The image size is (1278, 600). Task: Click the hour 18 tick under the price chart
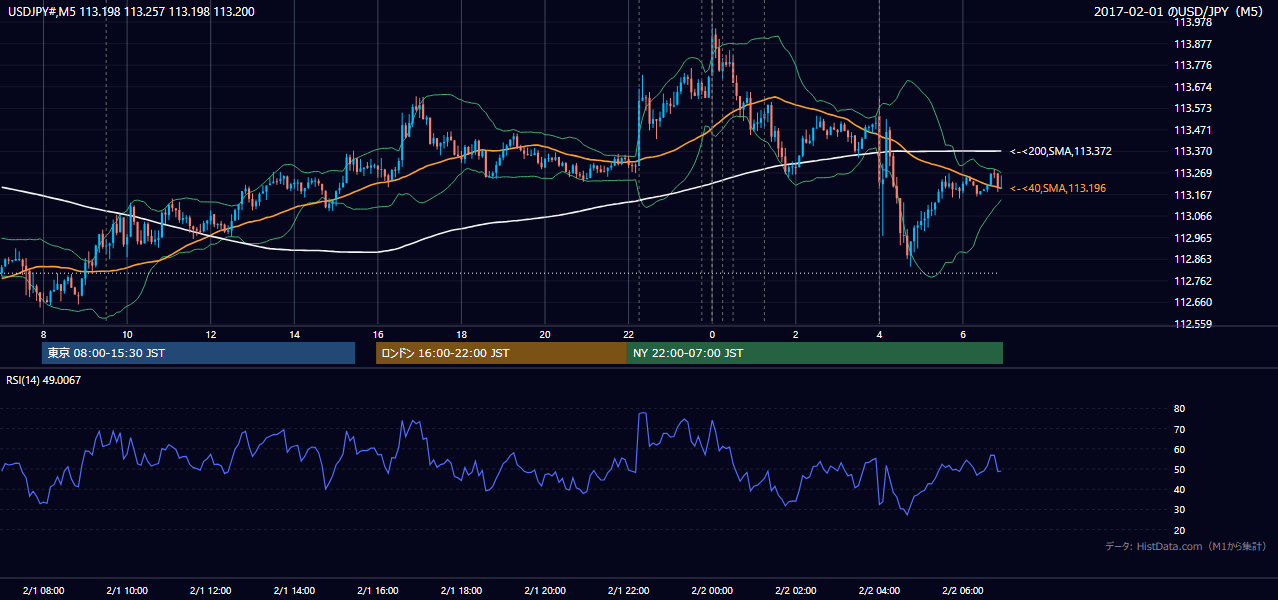pos(461,334)
